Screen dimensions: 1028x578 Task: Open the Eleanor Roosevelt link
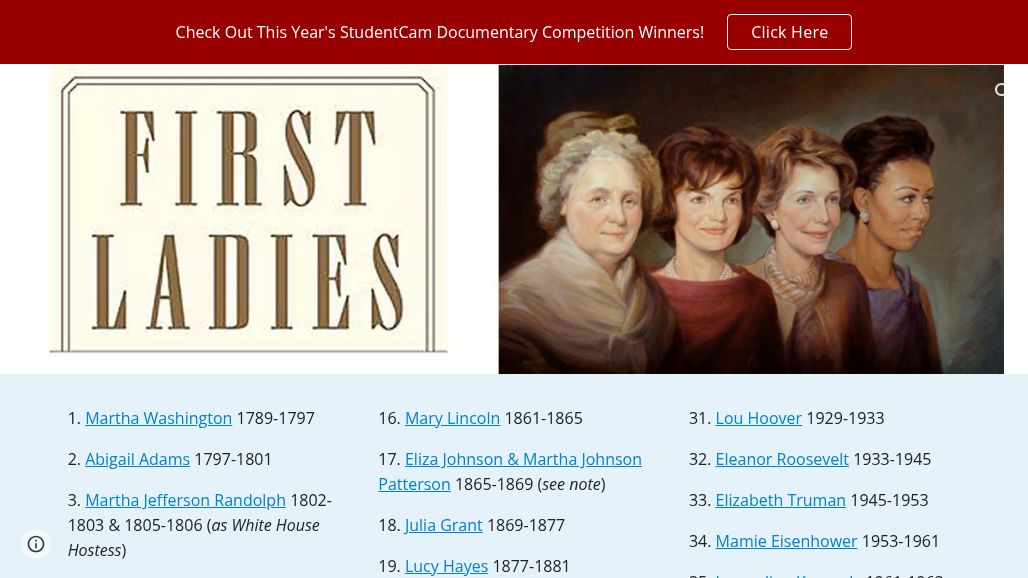(x=782, y=459)
